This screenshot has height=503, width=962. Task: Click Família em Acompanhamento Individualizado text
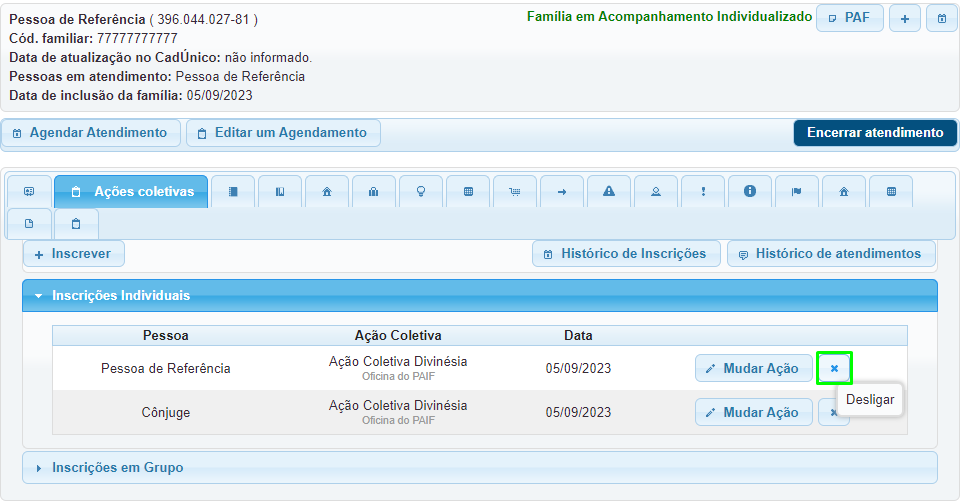669,17
